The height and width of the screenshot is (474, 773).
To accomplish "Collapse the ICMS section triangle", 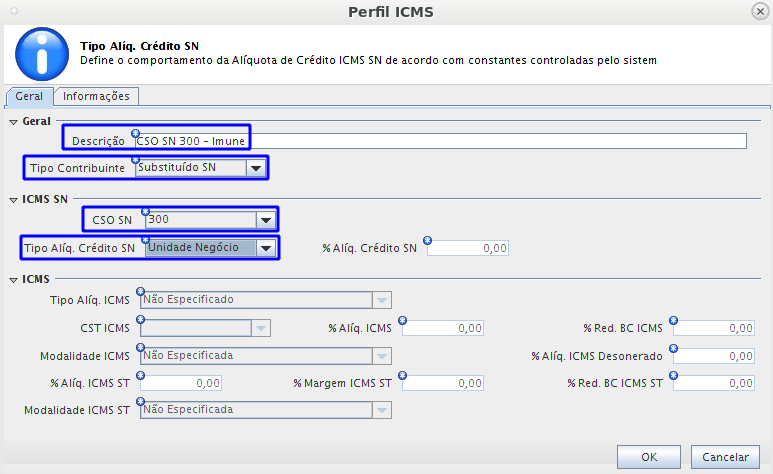I will [x=13, y=280].
